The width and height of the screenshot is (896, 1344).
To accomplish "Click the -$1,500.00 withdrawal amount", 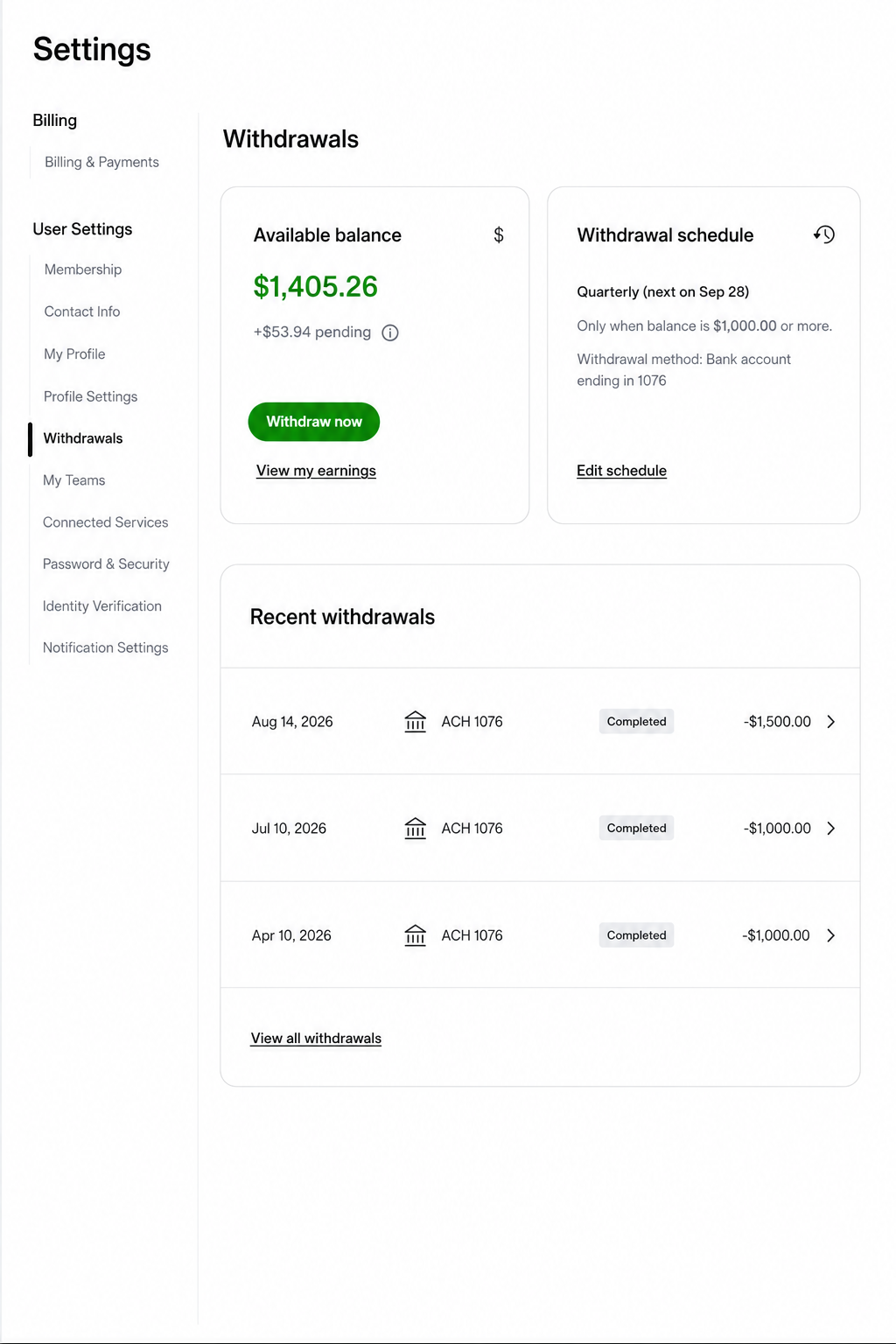I will 777,722.
